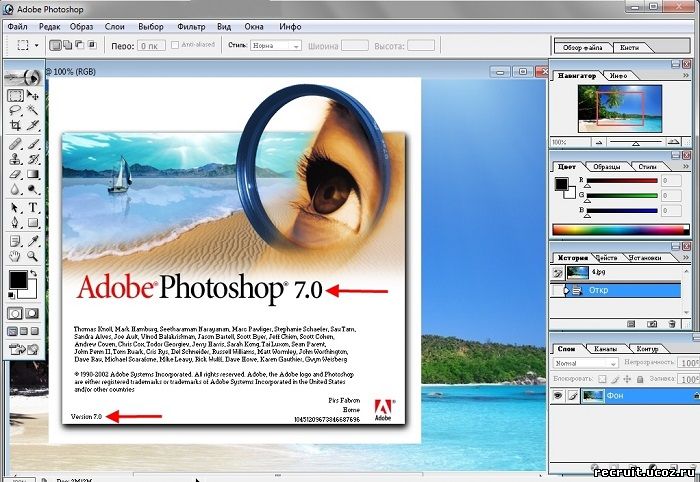Viewport: 700px width, 482px height.
Task: Select the Eraser tool
Action: tap(15, 174)
